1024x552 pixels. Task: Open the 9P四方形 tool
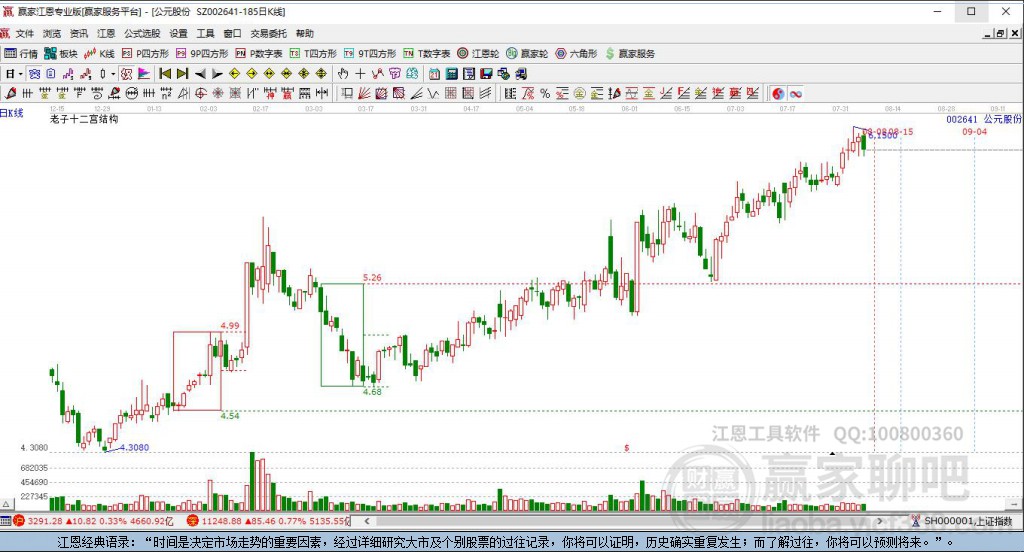coord(202,54)
